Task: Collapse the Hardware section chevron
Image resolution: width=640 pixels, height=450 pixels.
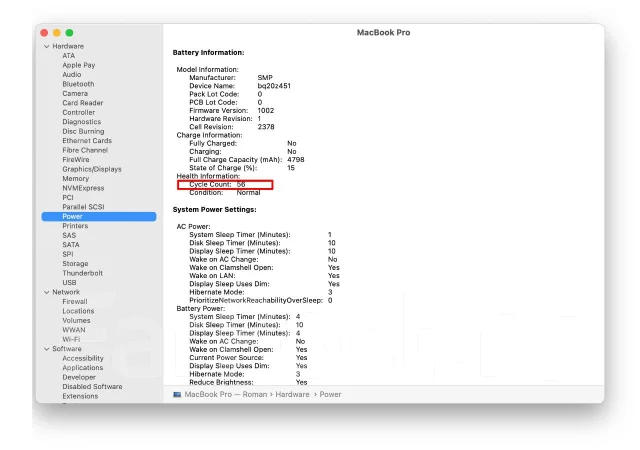Action: (47, 47)
